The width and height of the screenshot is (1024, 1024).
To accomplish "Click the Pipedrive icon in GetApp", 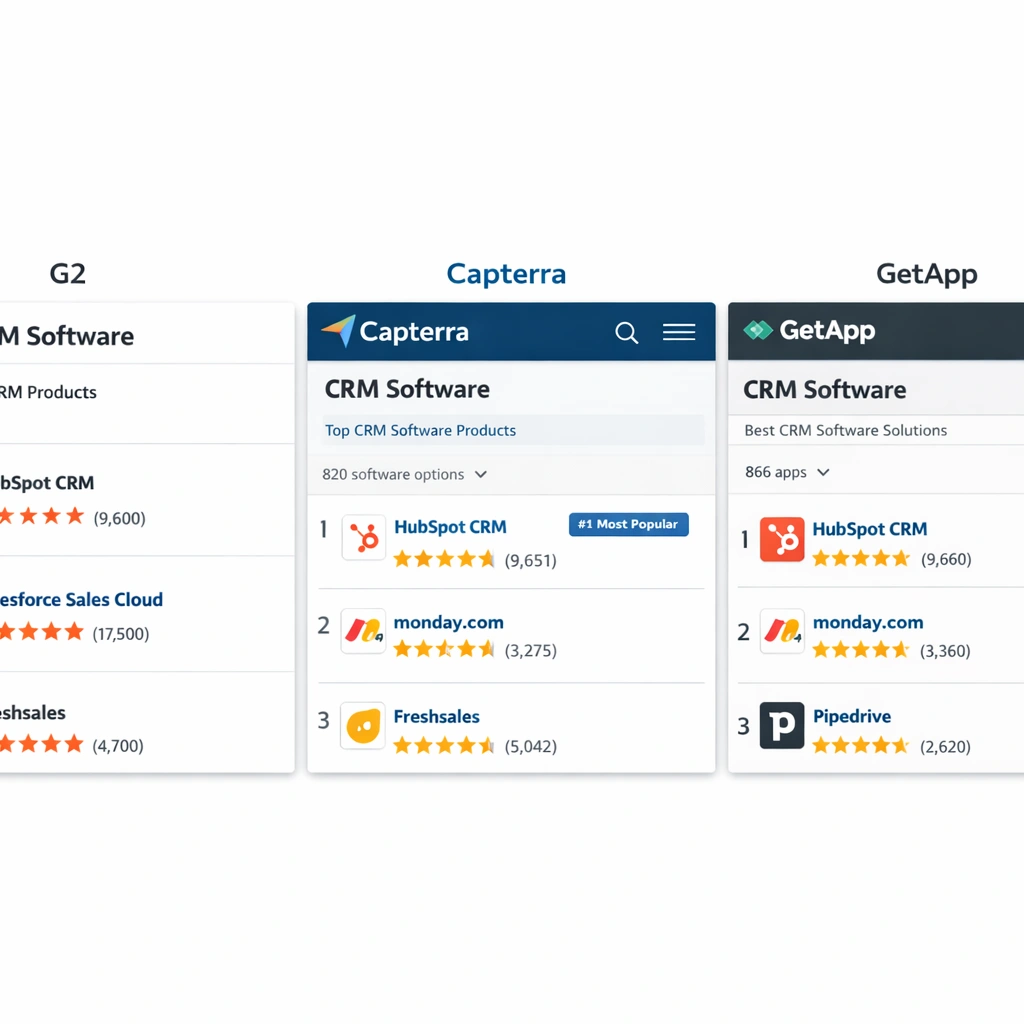I will pyautogui.click(x=782, y=726).
